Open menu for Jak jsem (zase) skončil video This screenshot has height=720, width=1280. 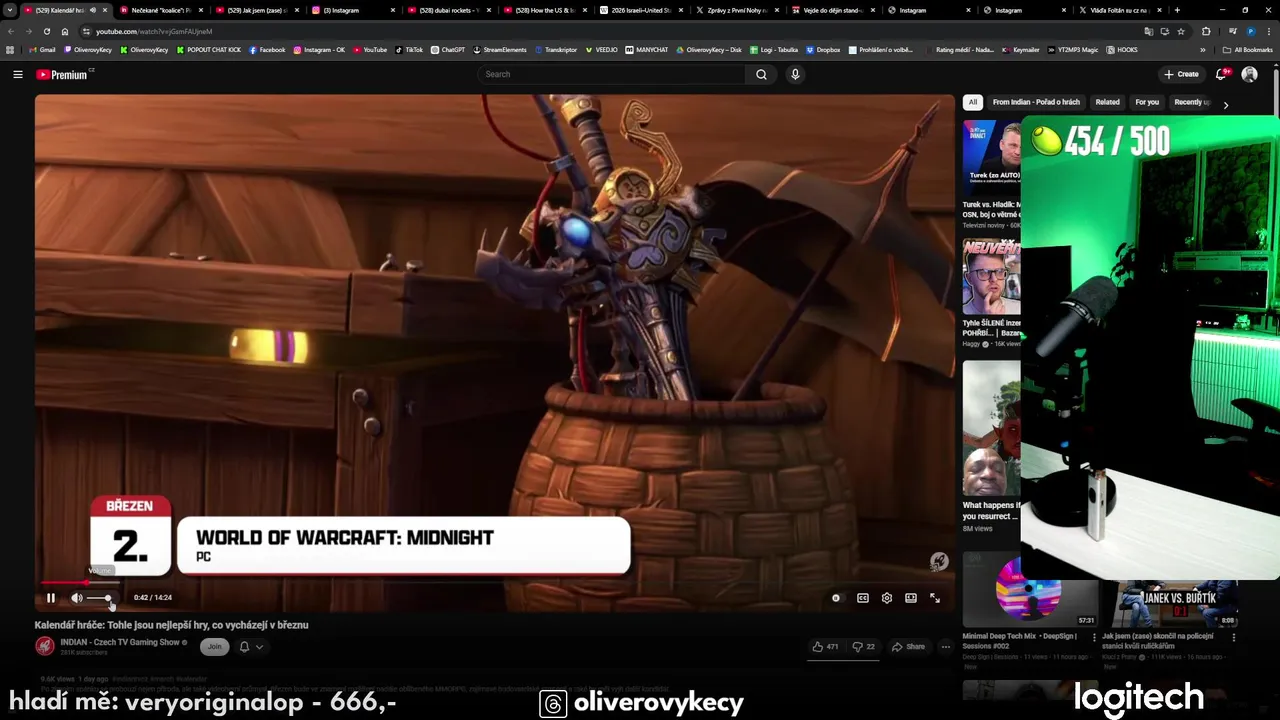(x=1233, y=637)
